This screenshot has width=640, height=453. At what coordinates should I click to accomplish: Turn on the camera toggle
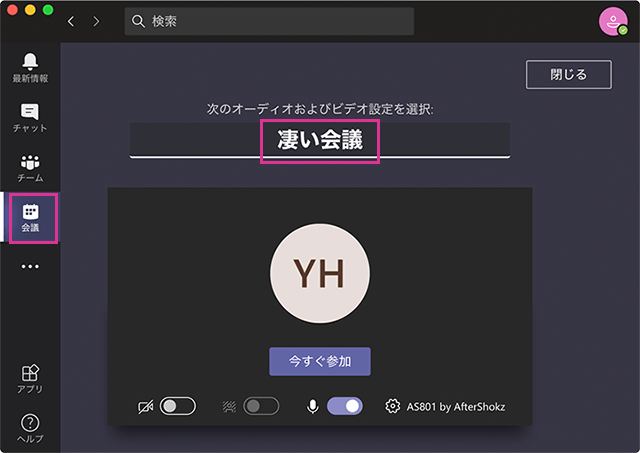coord(178,406)
